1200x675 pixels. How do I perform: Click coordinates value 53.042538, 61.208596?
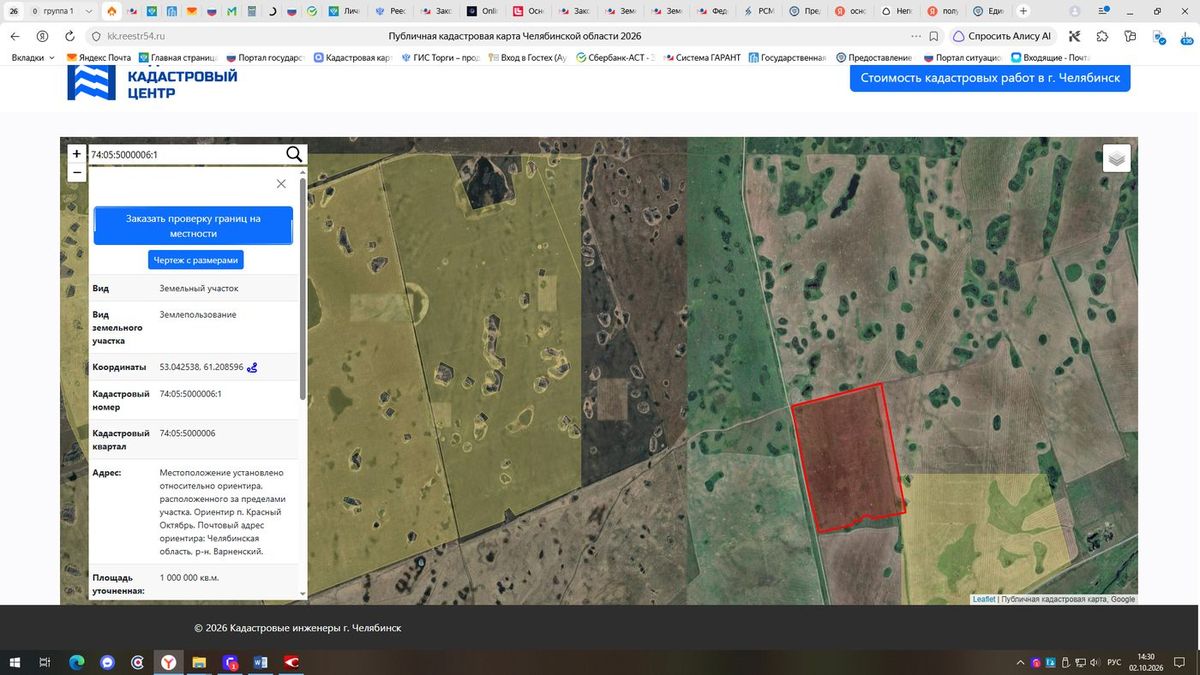coord(201,367)
